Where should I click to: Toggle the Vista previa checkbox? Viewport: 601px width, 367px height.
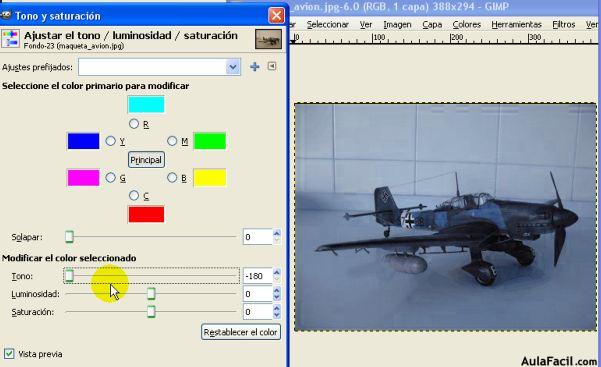point(8,354)
